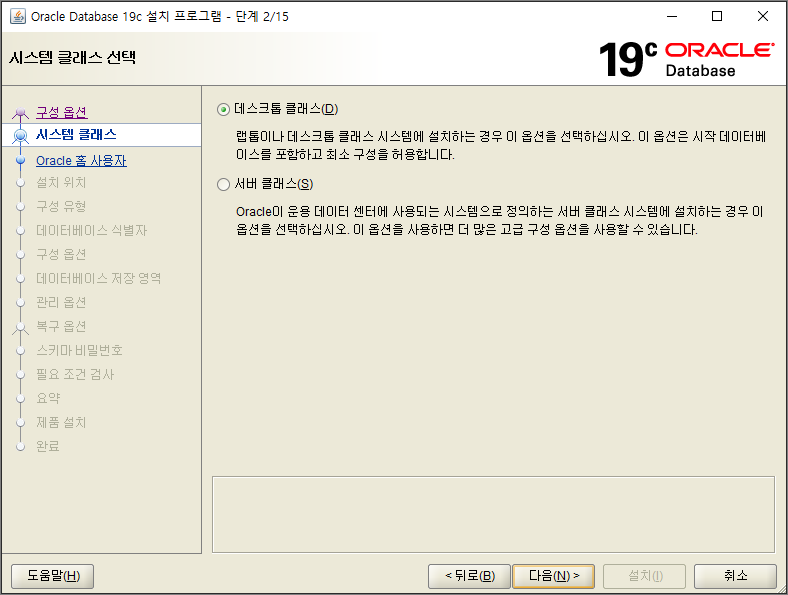Click the disabled 설치(I) button
Viewport: 788px width, 595px height.
645,576
